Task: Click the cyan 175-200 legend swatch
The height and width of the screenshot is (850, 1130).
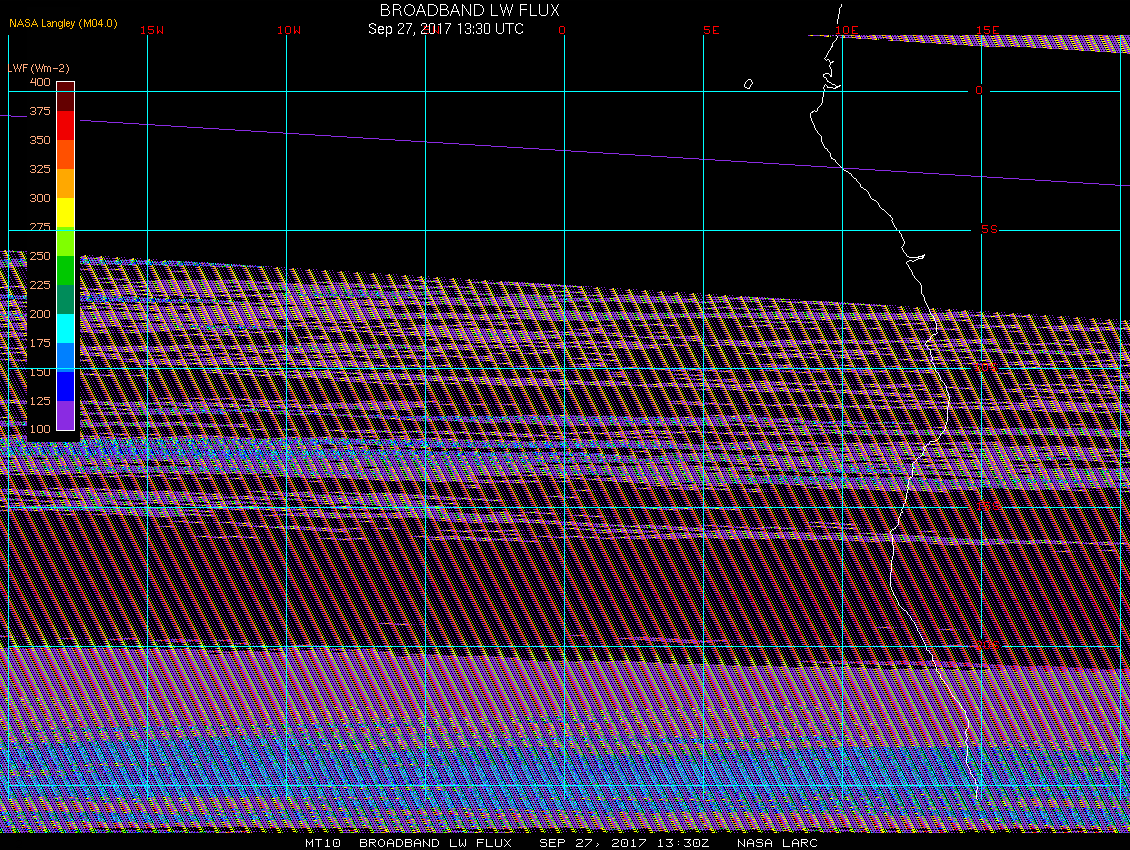Action: [66, 328]
